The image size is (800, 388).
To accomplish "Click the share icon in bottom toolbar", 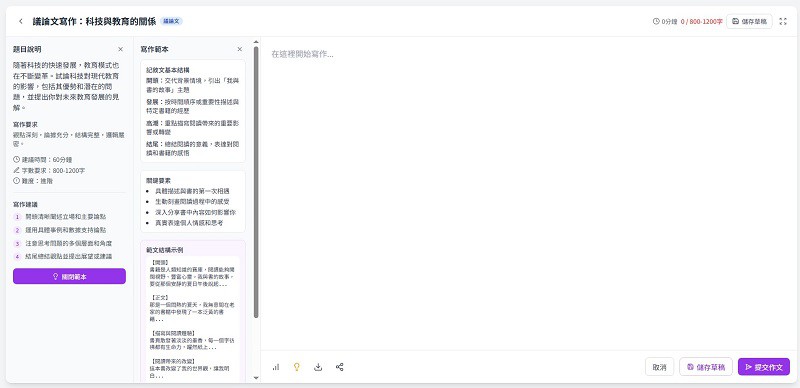I will click(x=339, y=367).
